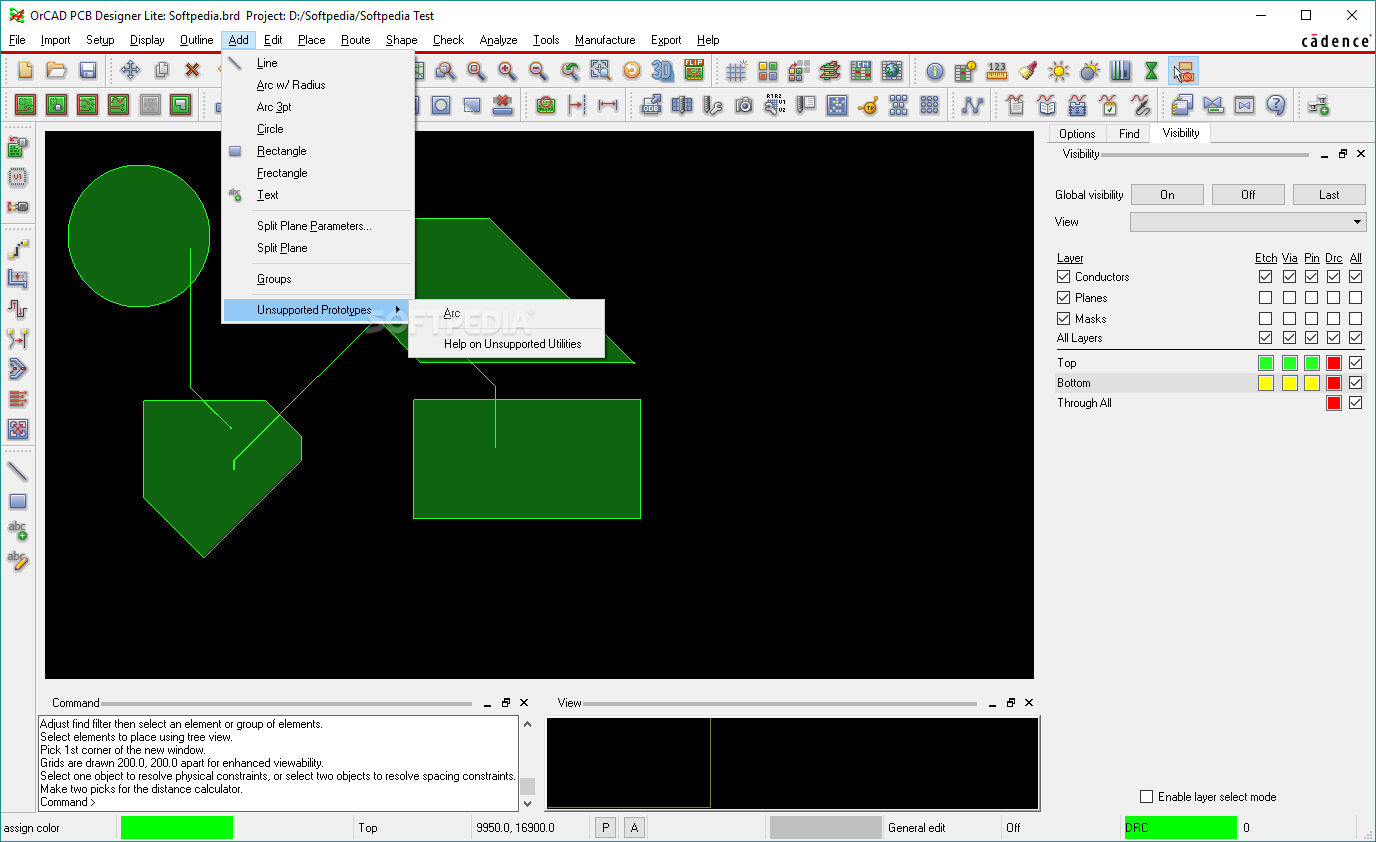Select the Add Line tool in left sidebar
The height and width of the screenshot is (842, 1376).
(x=18, y=471)
